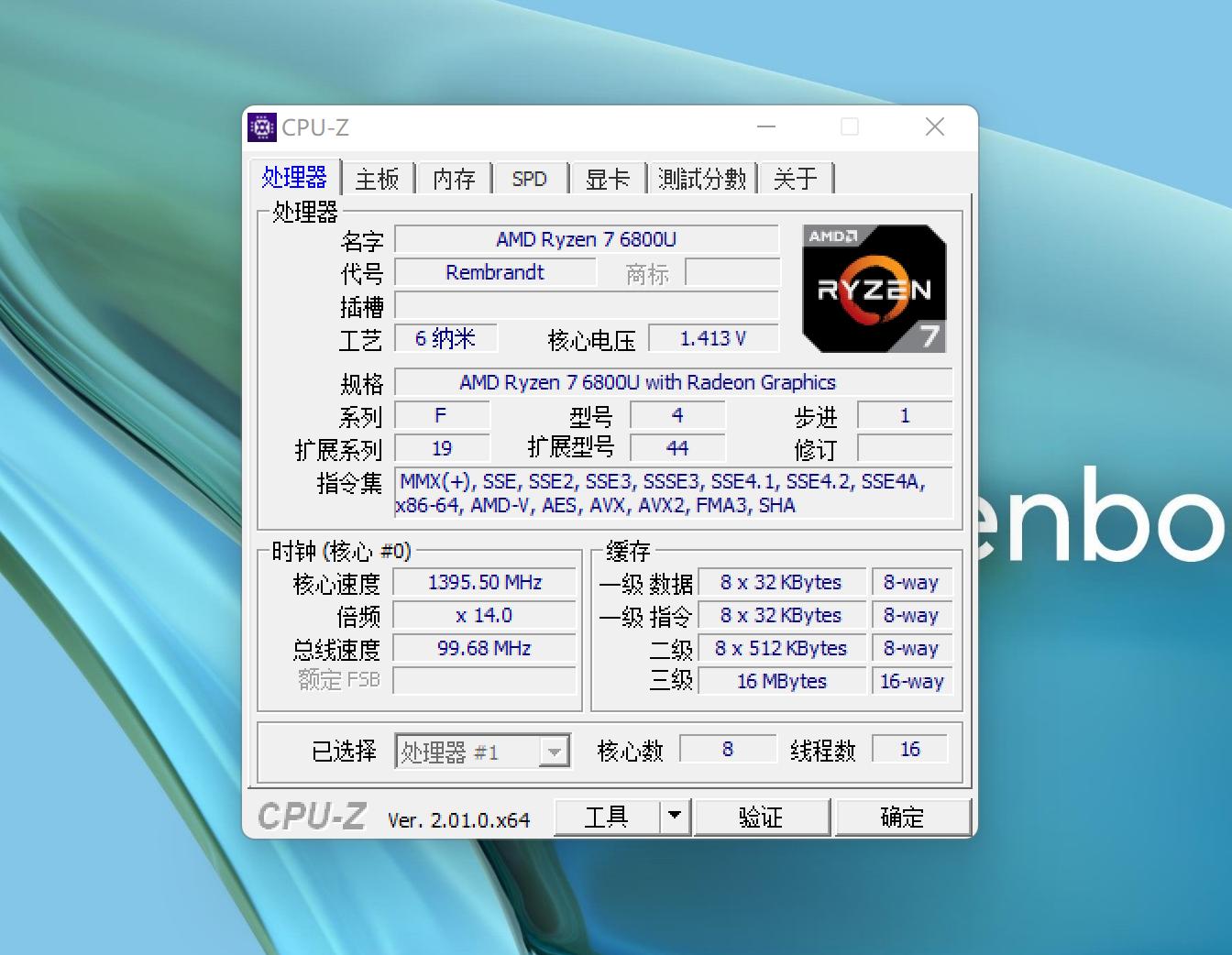Switch to the SPD tab
This screenshot has height=955, width=1232.
tap(530, 179)
